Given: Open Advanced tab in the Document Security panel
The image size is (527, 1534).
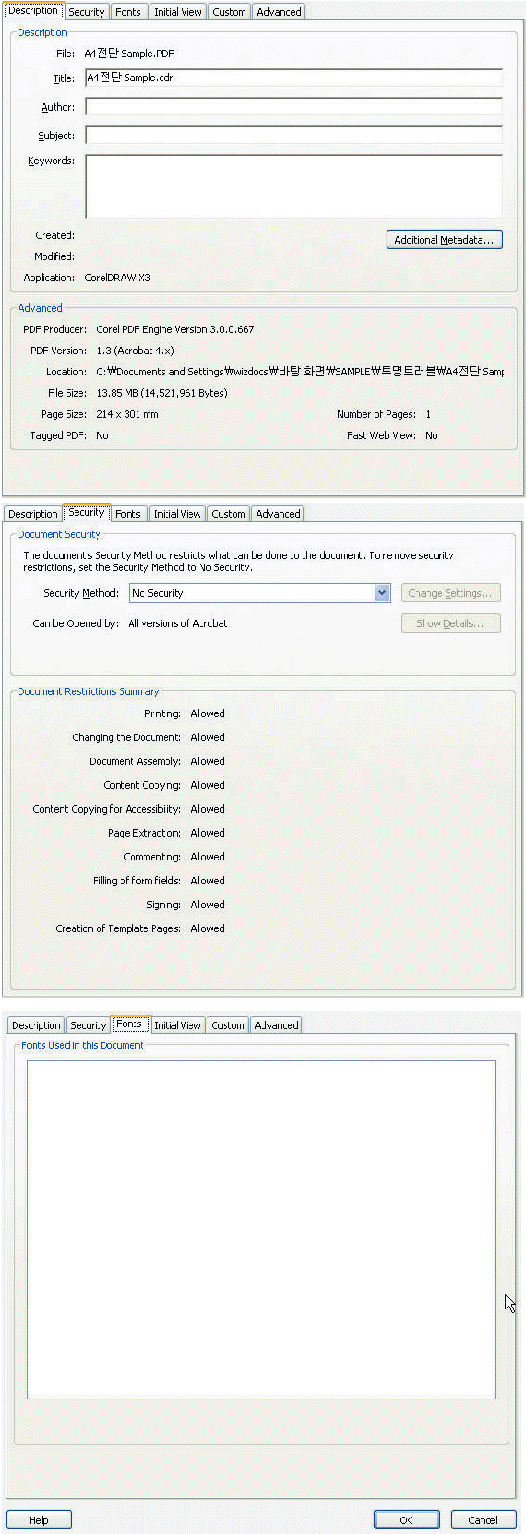Looking at the screenshot, I should [278, 514].
